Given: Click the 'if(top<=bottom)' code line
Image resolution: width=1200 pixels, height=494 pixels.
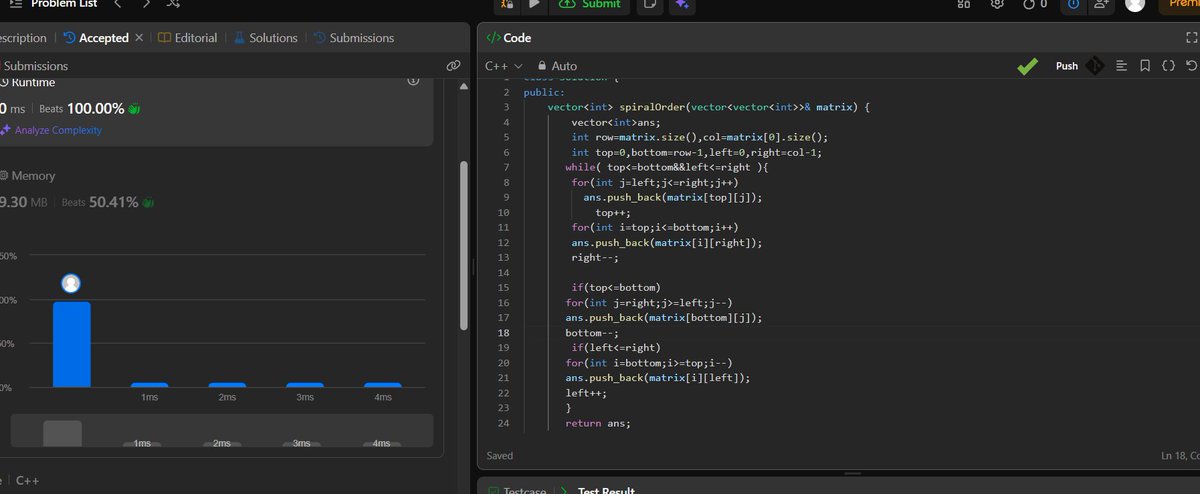Looking at the screenshot, I should pos(616,287).
